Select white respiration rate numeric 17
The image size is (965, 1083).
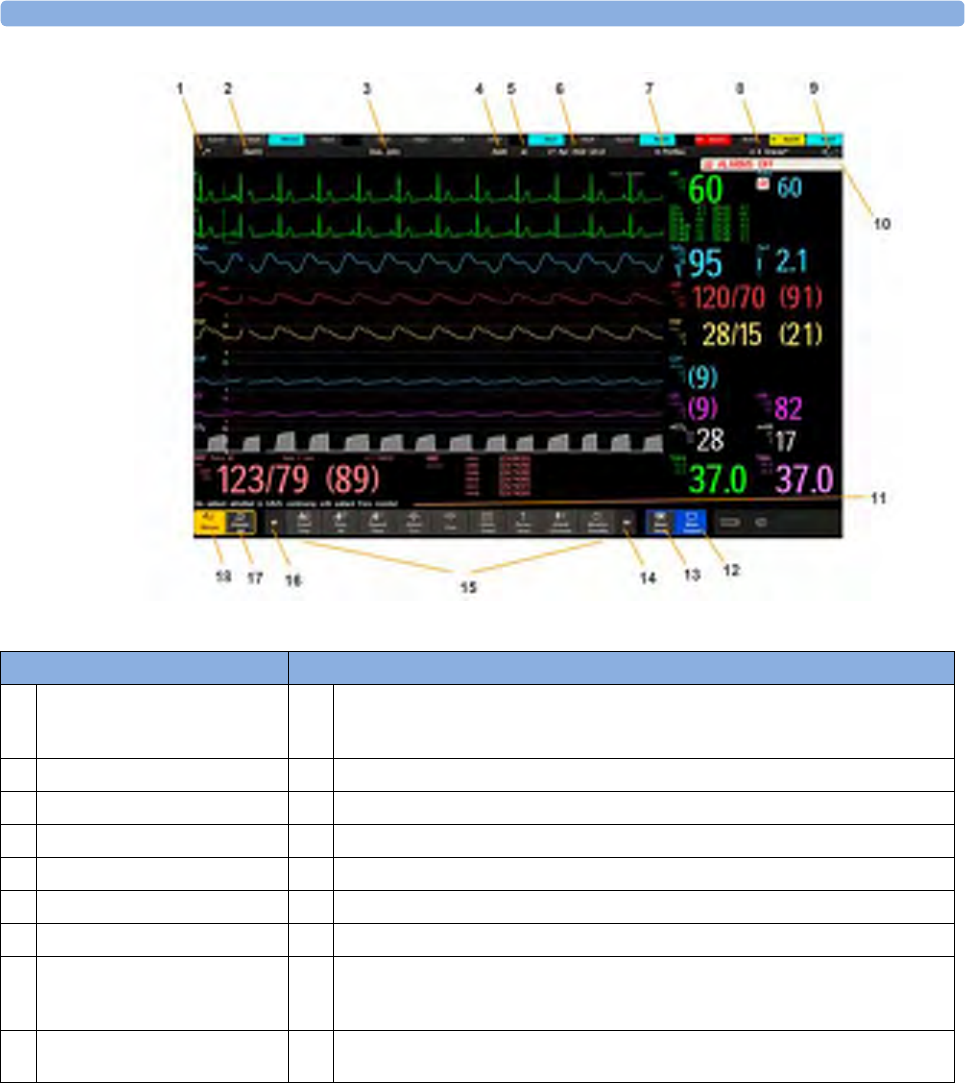pos(785,441)
